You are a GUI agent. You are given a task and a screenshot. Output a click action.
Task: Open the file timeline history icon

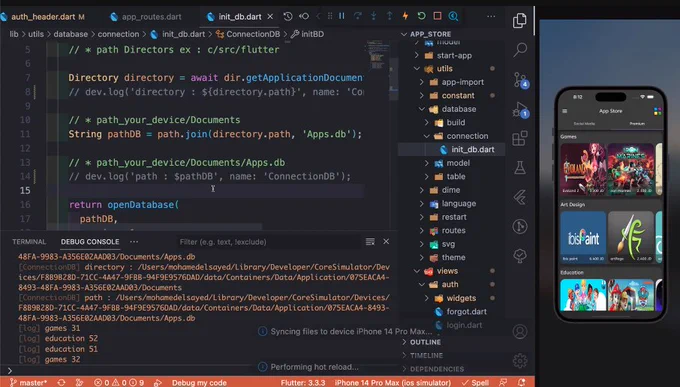tap(288, 16)
